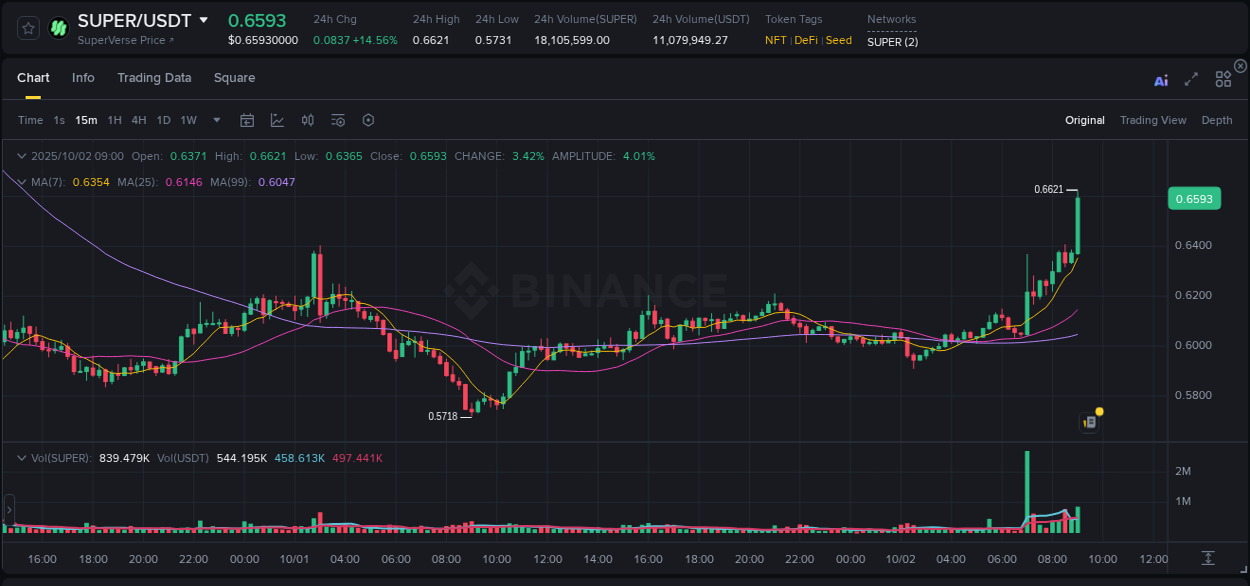Open the extra timeframes dropdown beside 1W
Screen dimensions: 1250x586
215,120
